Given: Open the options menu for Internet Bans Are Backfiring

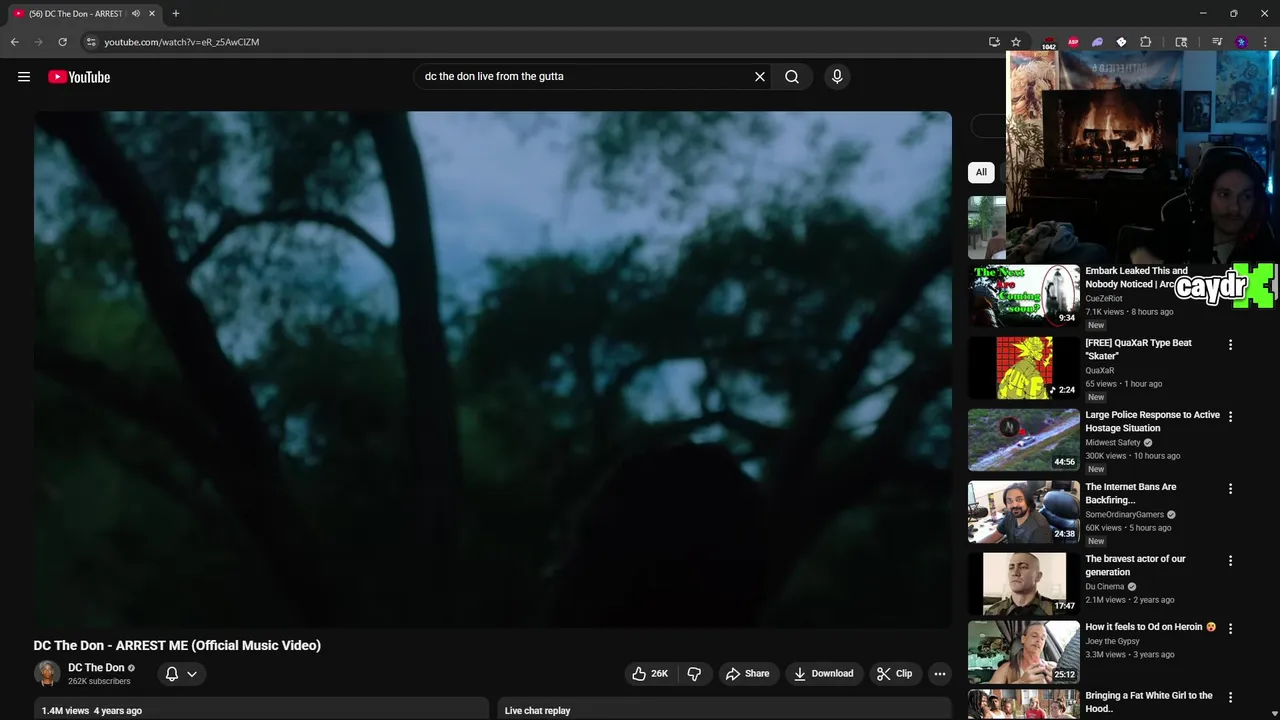Looking at the screenshot, I should [1231, 489].
